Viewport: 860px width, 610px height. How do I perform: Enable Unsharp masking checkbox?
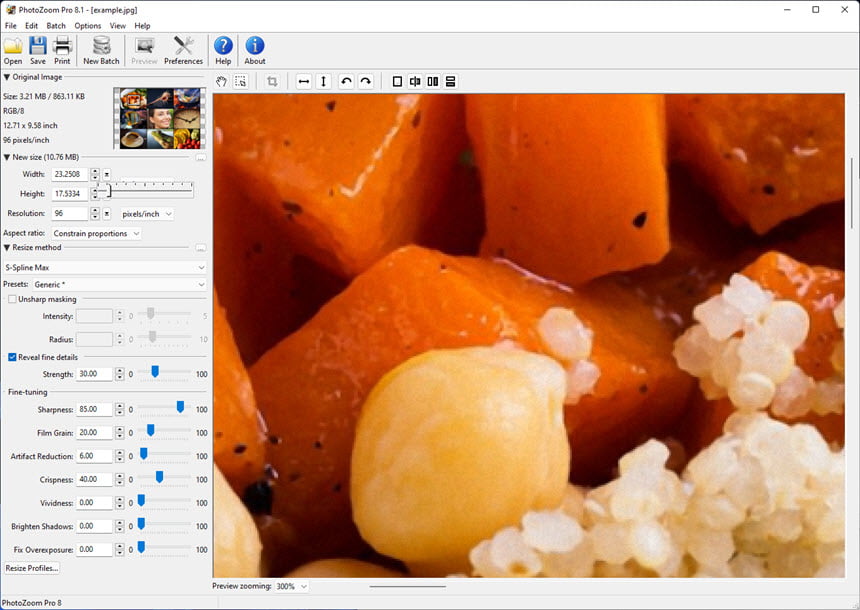[x=12, y=300]
